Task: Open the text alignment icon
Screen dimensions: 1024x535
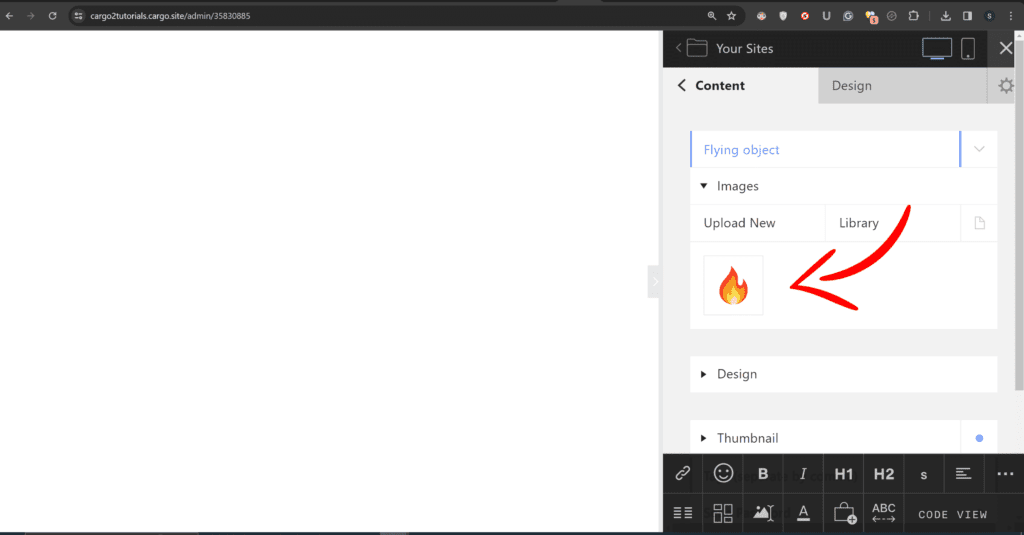Action: pos(963,474)
